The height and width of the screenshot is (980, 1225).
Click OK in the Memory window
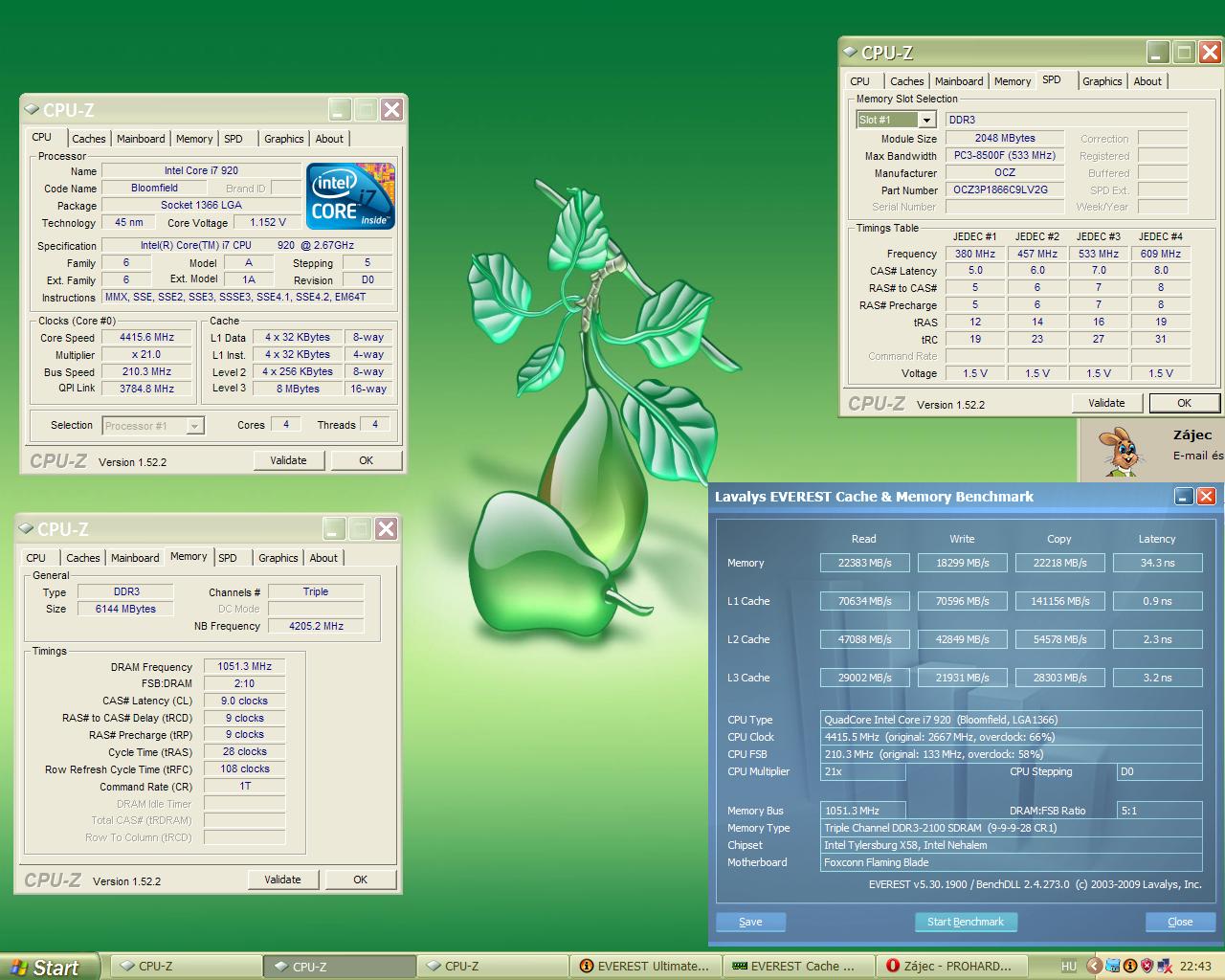tap(360, 880)
